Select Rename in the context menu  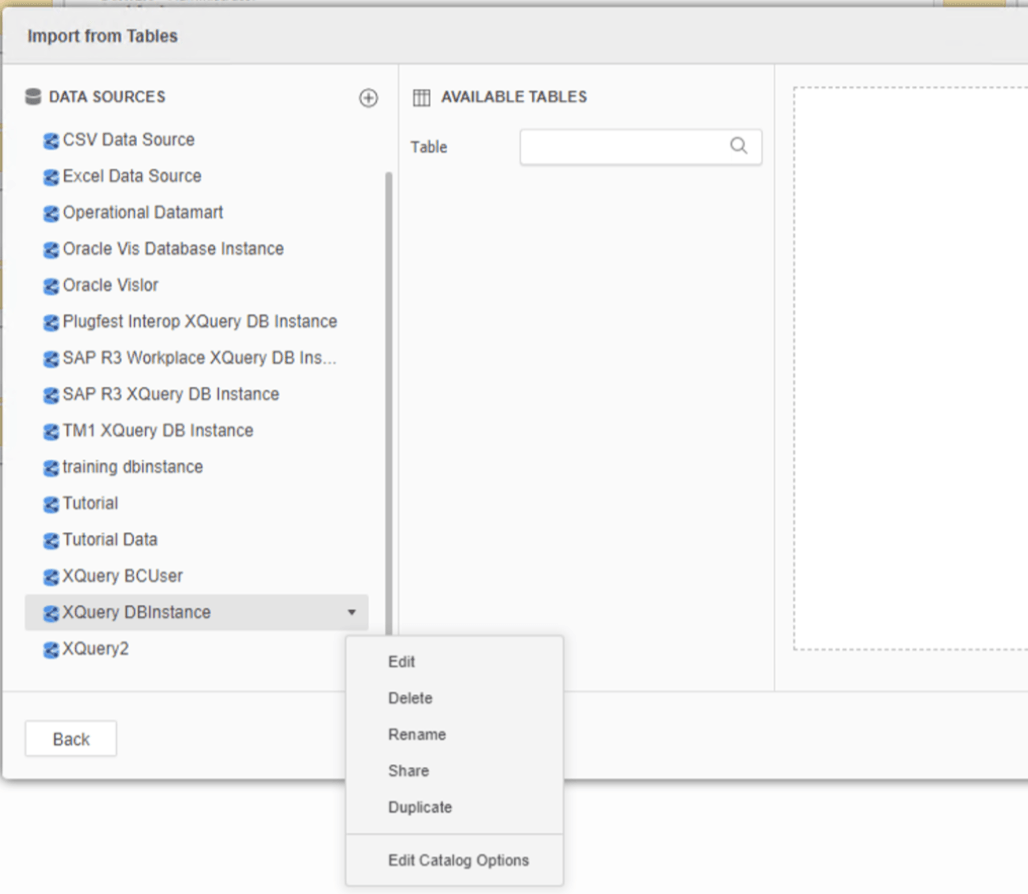417,734
